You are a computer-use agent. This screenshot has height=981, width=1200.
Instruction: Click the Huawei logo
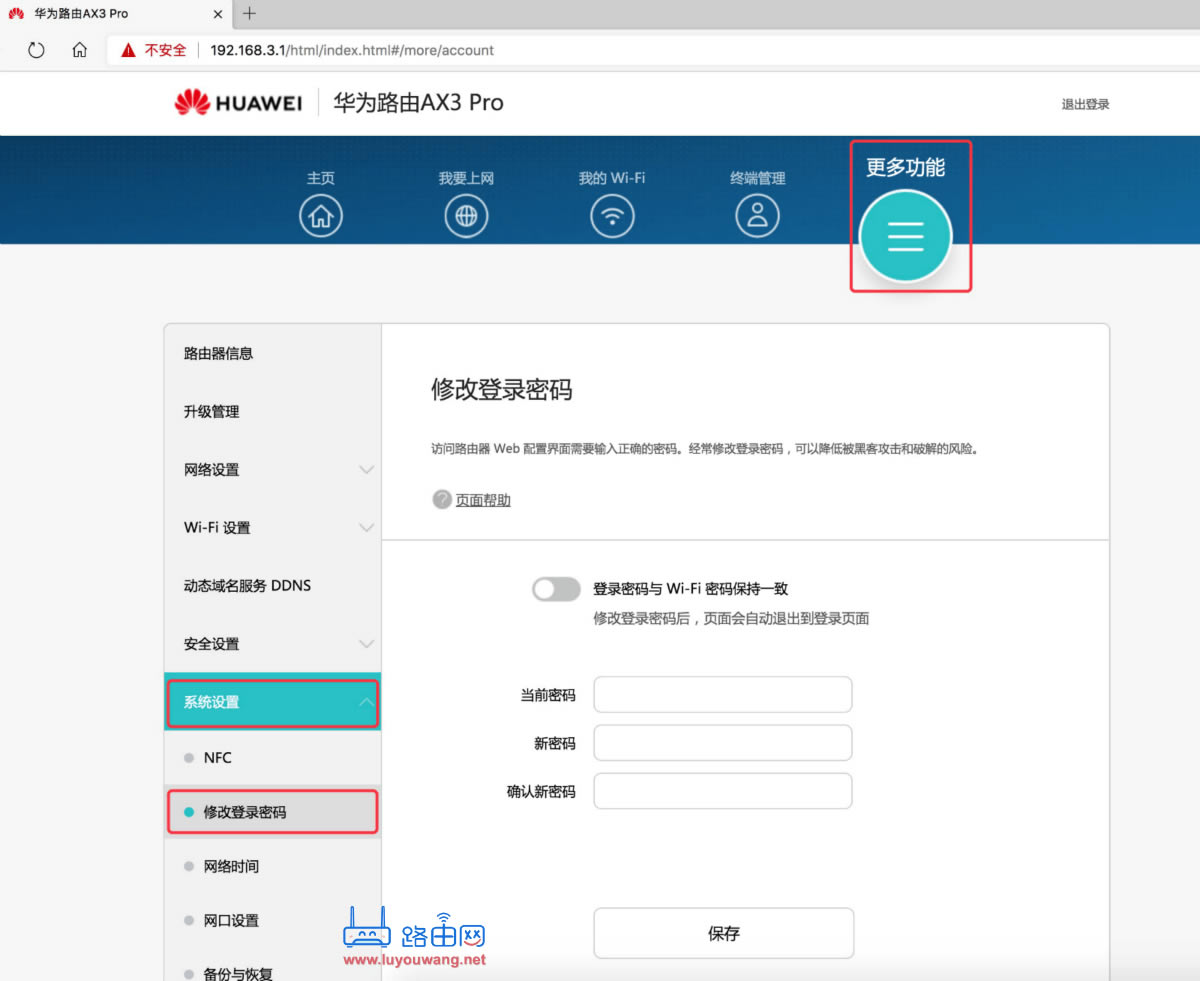[x=237, y=102]
